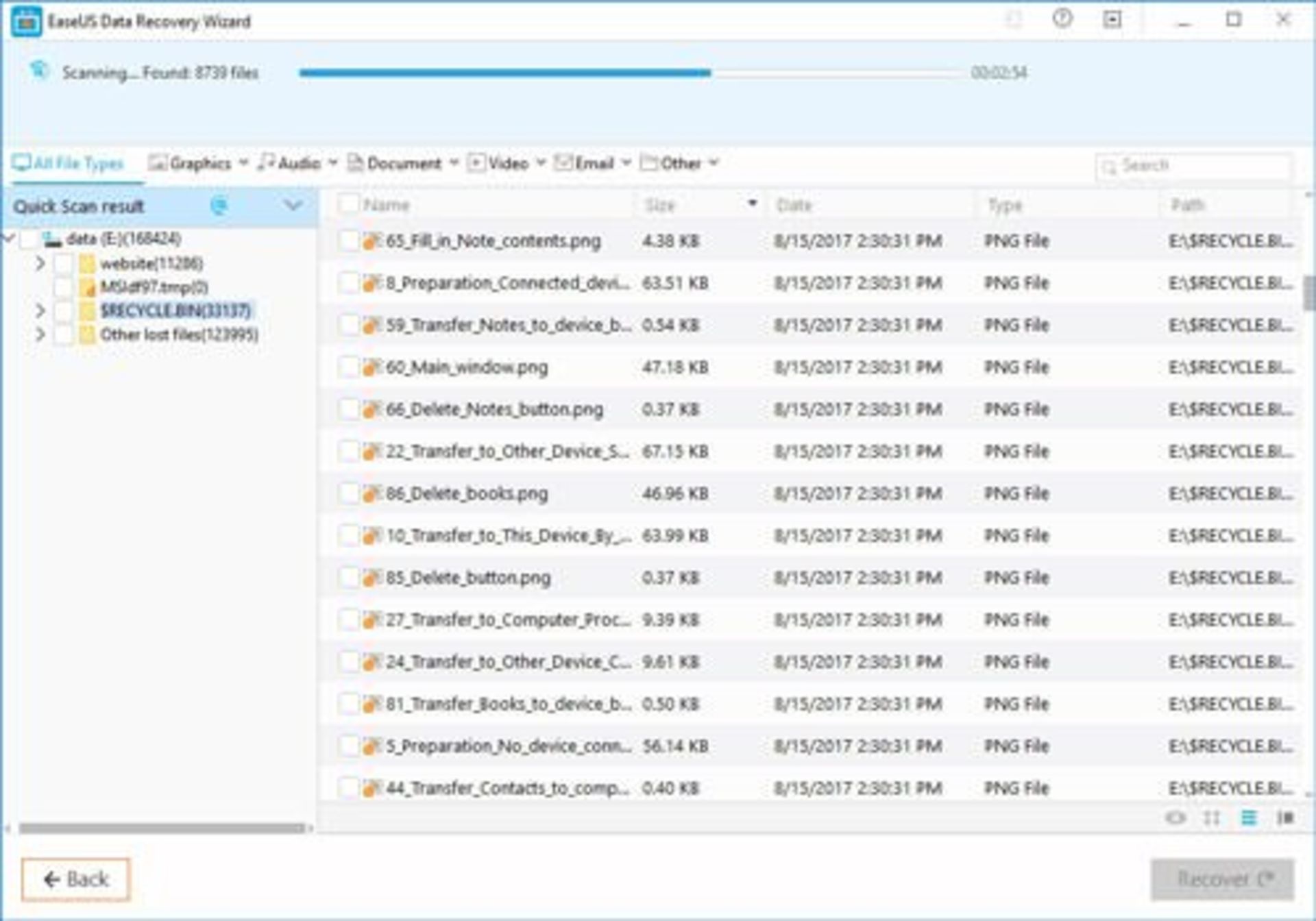Click the search magnifier icon

coord(1109,167)
